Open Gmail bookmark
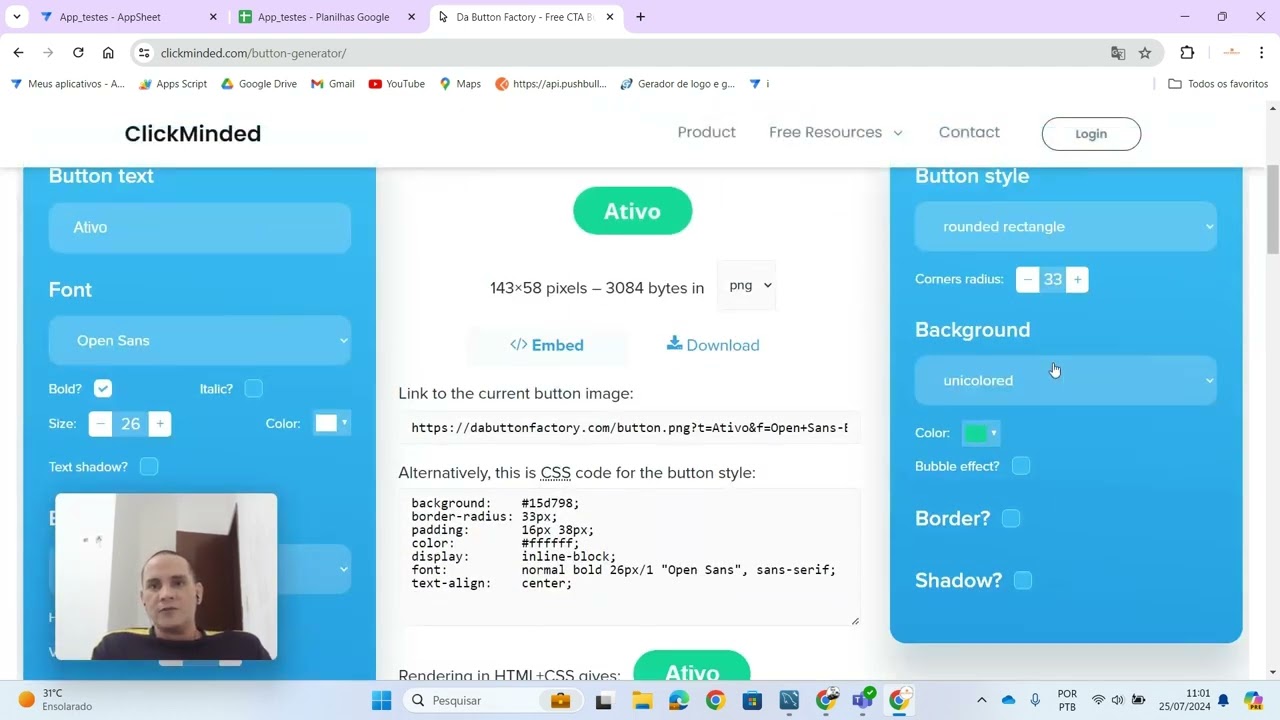 [333, 84]
